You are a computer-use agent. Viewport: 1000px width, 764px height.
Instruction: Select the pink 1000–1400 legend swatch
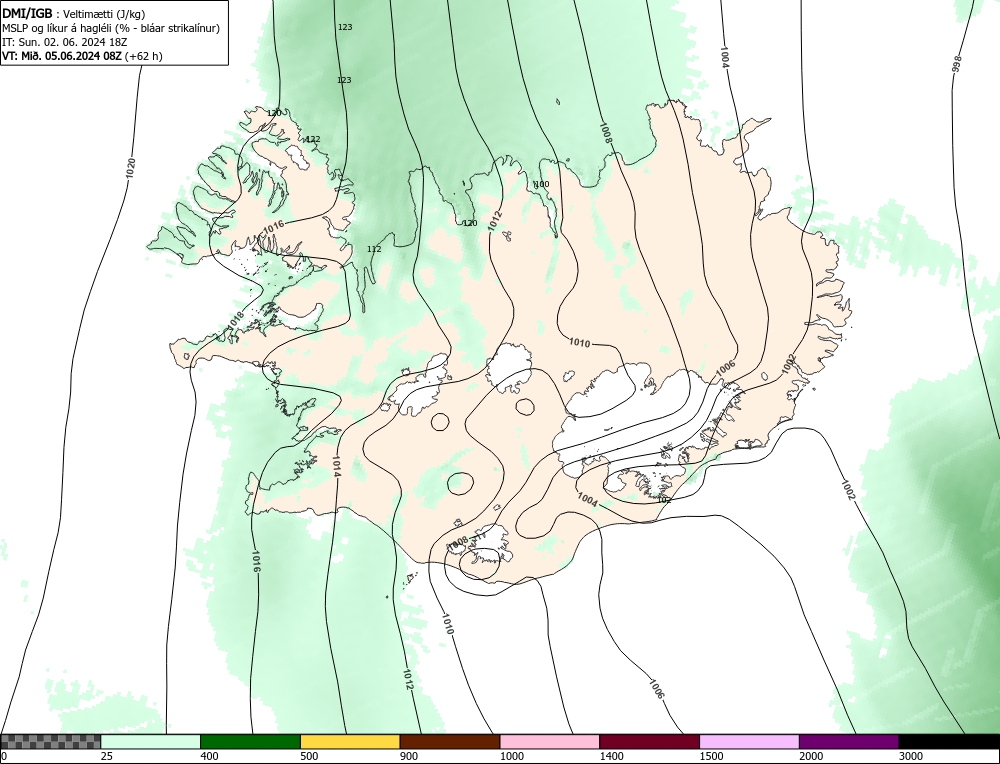(x=550, y=742)
